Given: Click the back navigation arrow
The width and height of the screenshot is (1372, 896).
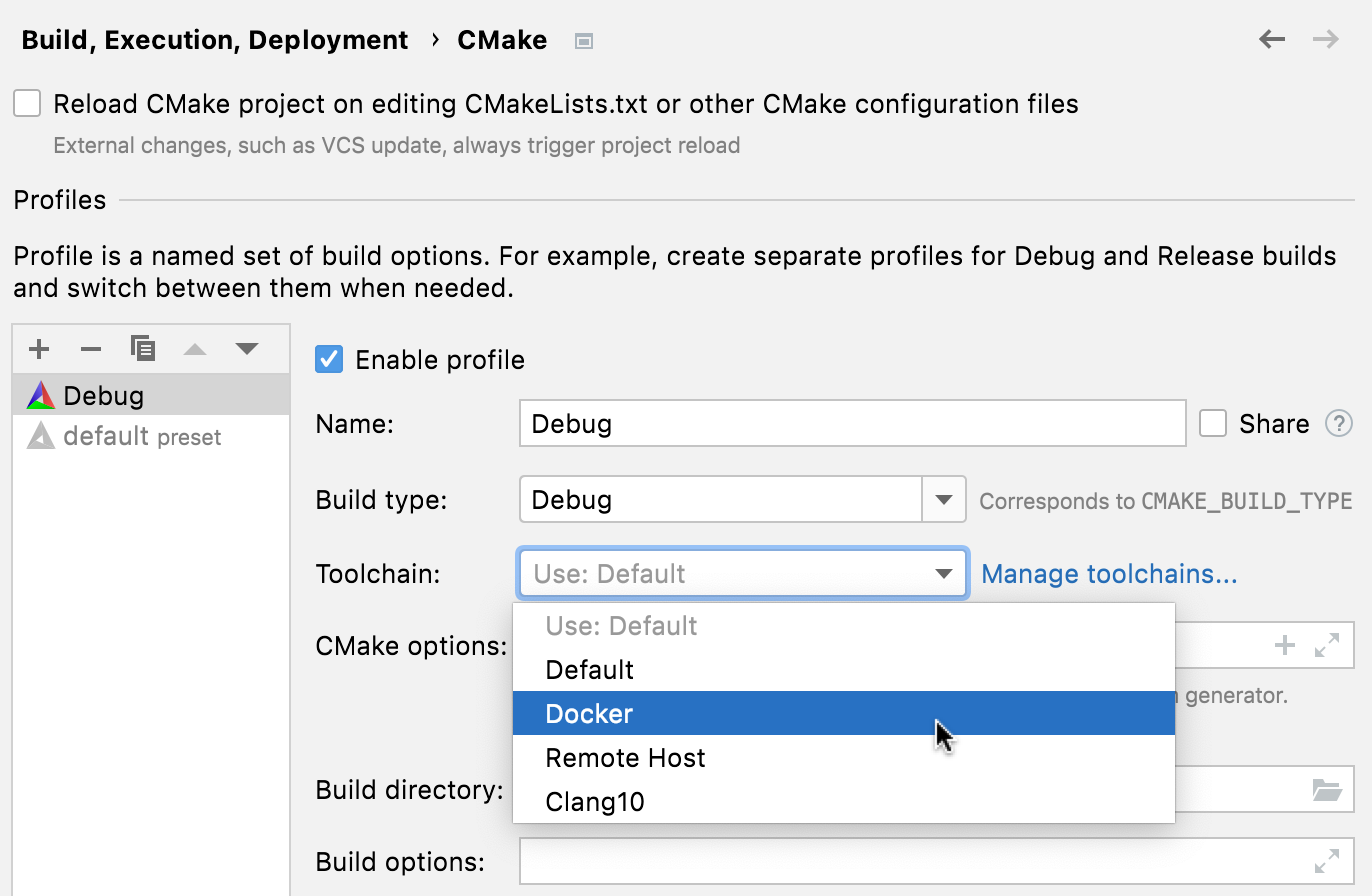Looking at the screenshot, I should (1272, 39).
